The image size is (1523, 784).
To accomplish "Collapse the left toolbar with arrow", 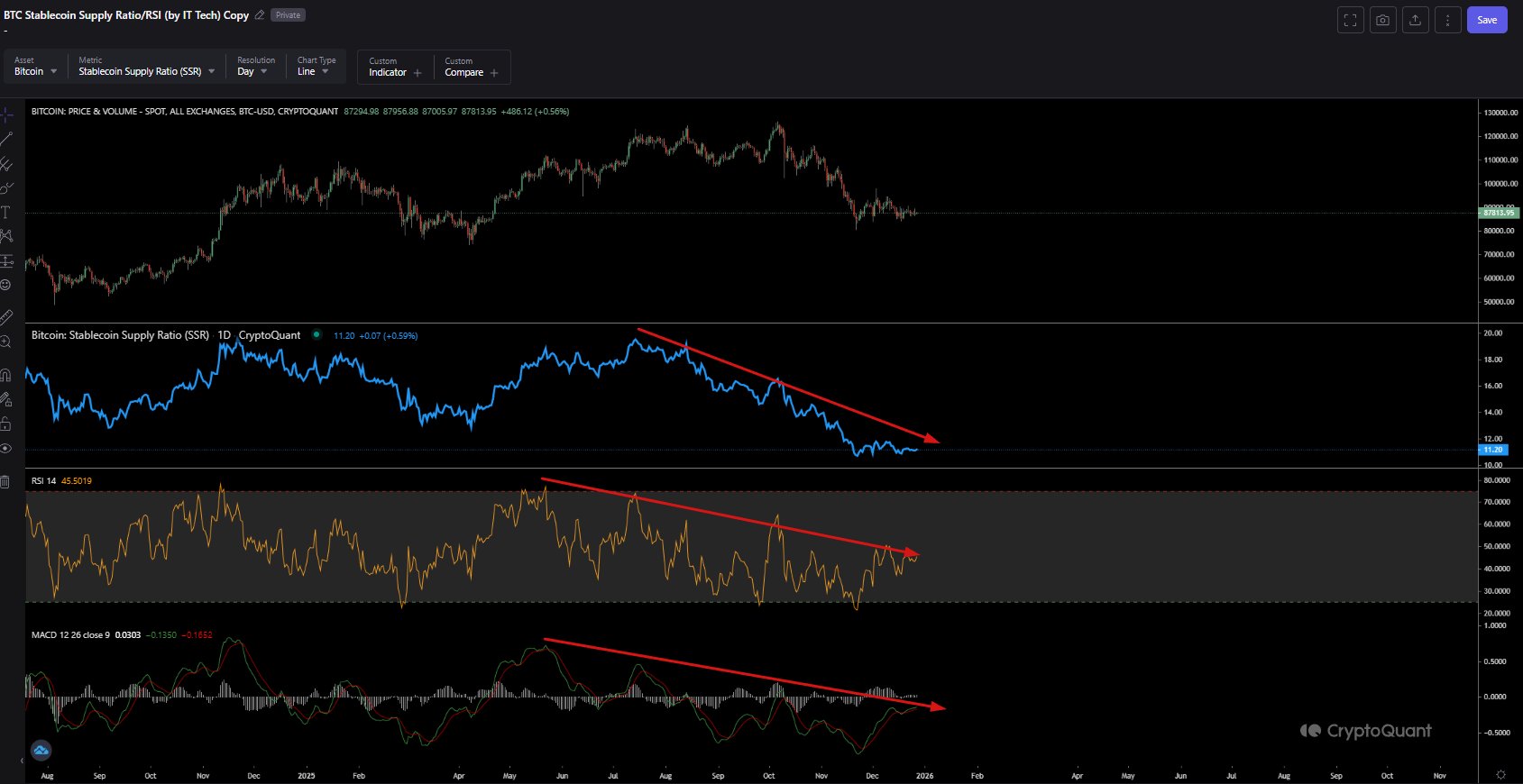I will [23, 761].
